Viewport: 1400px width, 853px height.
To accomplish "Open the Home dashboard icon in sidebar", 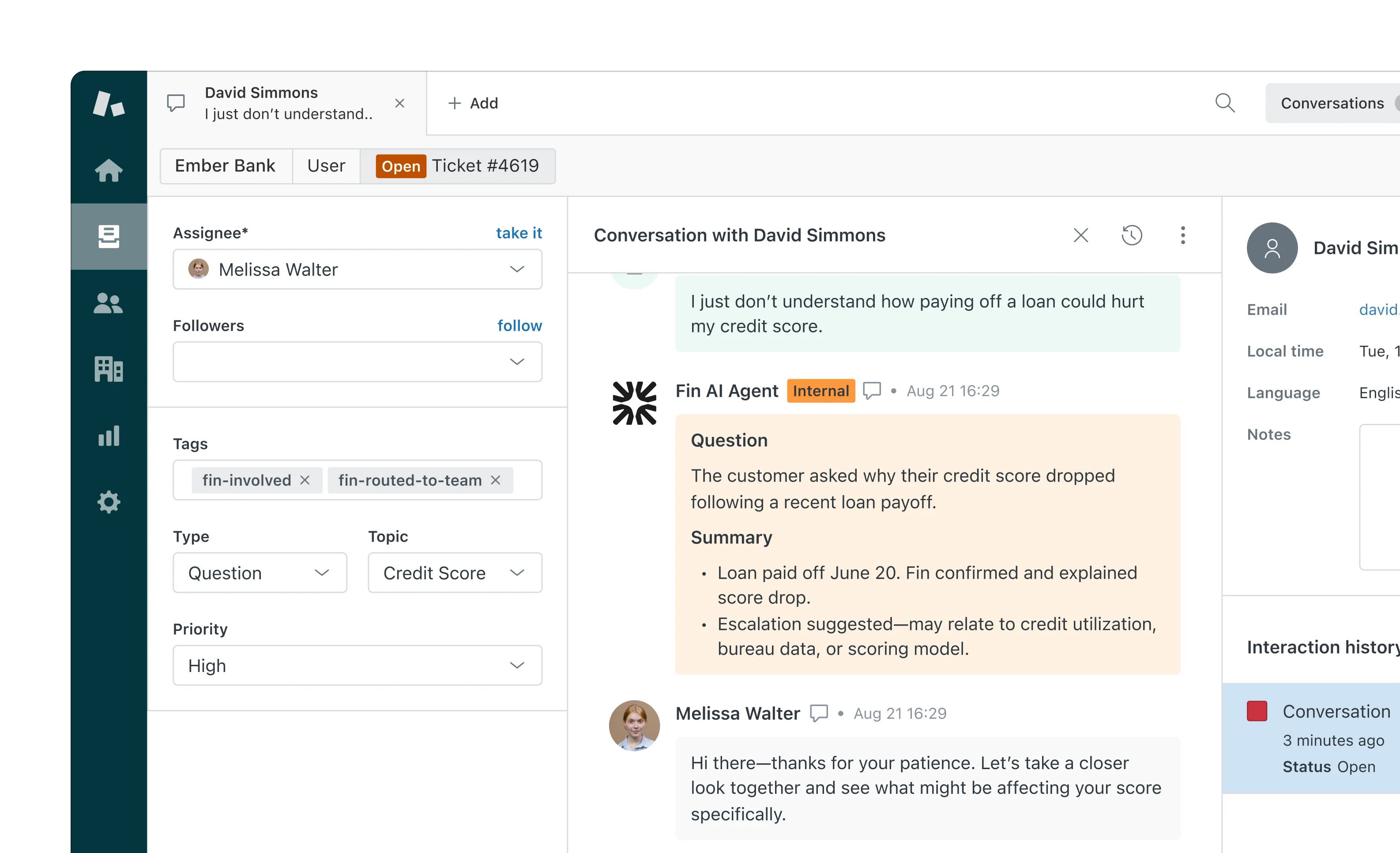I will 109,170.
